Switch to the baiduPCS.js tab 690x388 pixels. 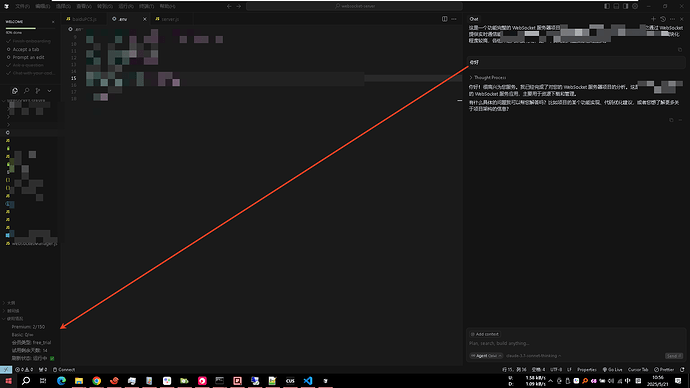pyautogui.click(x=82, y=19)
